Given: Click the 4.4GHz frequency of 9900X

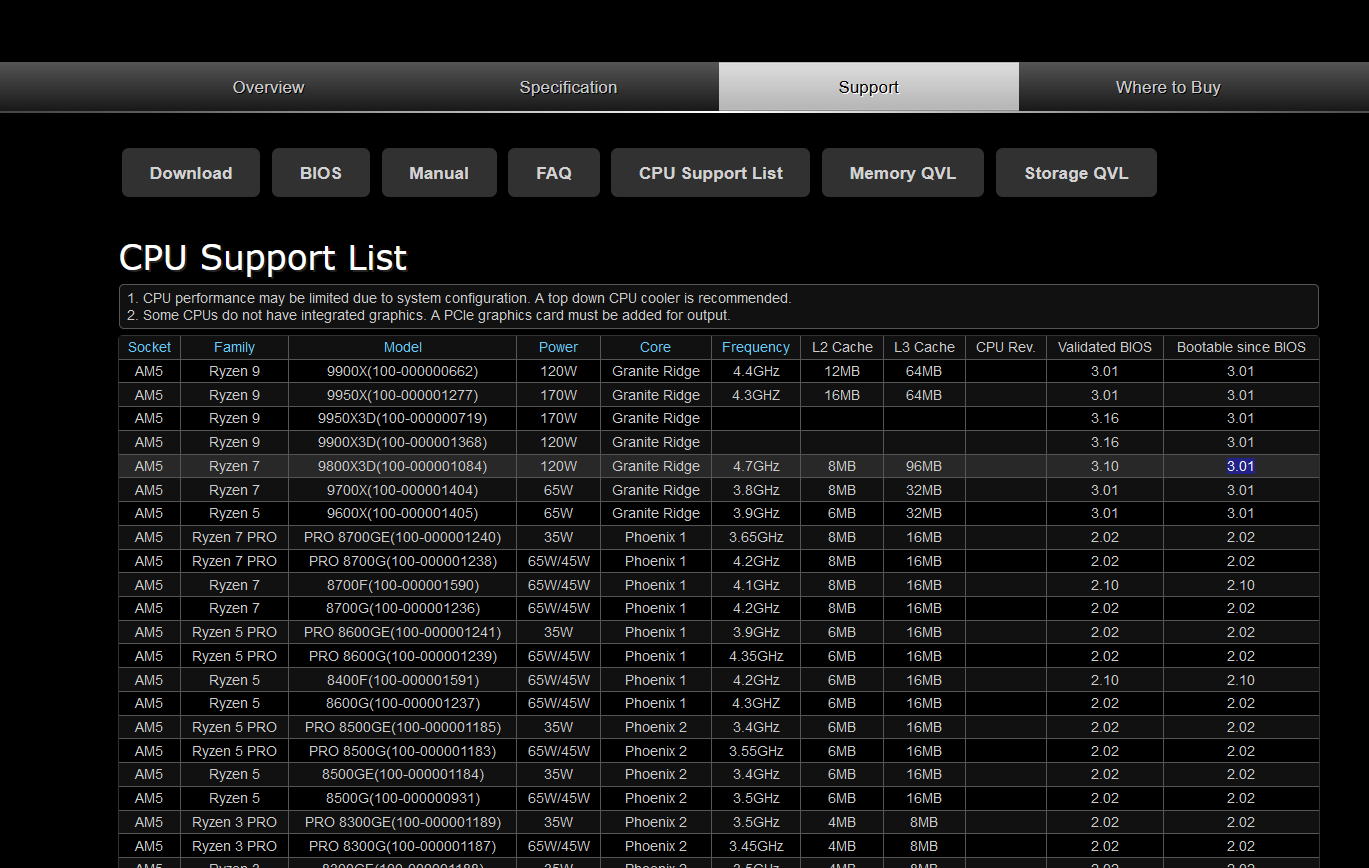Looking at the screenshot, I should pyautogui.click(x=756, y=371).
